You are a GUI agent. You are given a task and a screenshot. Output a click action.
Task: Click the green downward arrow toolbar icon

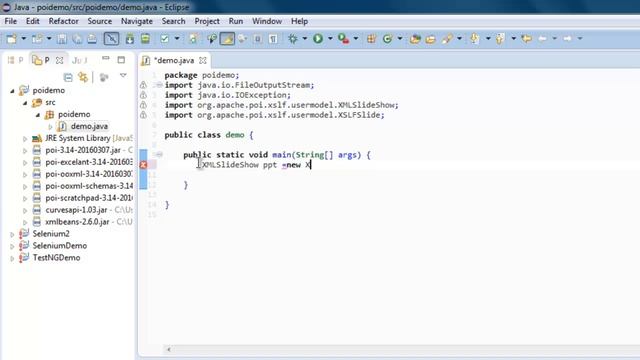pos(130,39)
